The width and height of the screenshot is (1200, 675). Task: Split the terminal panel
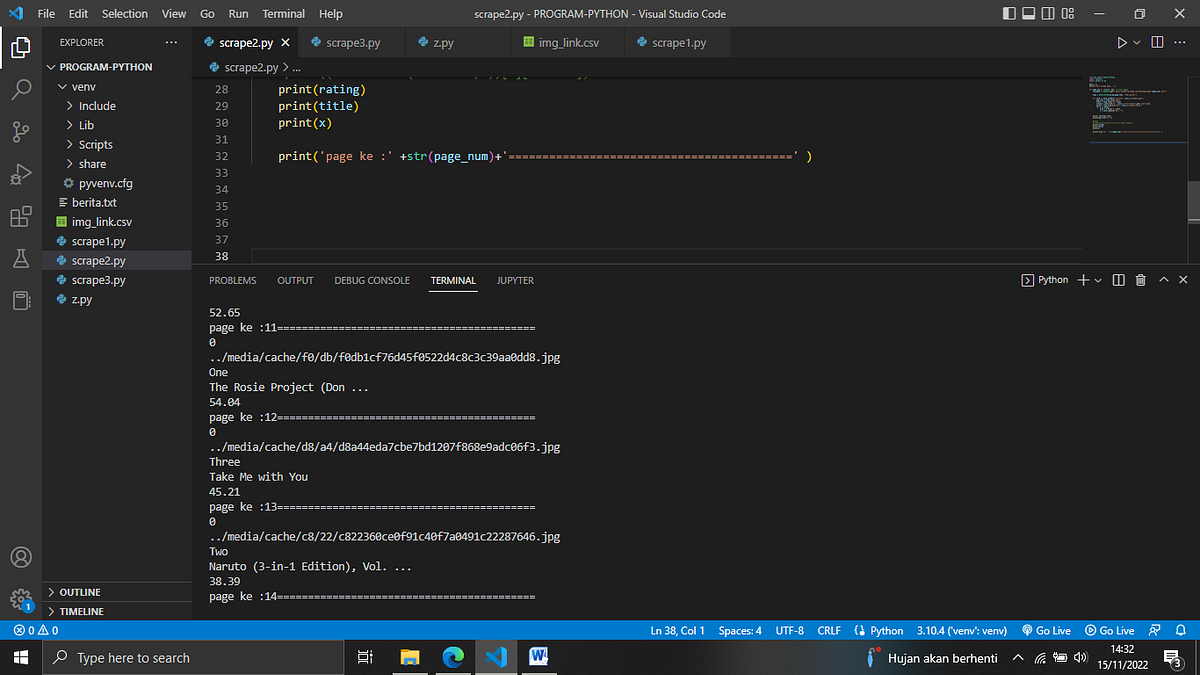[1118, 280]
